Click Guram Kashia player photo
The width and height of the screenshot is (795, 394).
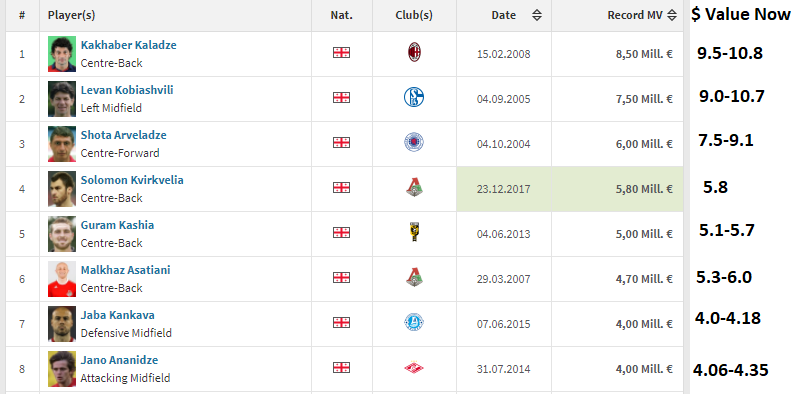(x=62, y=234)
